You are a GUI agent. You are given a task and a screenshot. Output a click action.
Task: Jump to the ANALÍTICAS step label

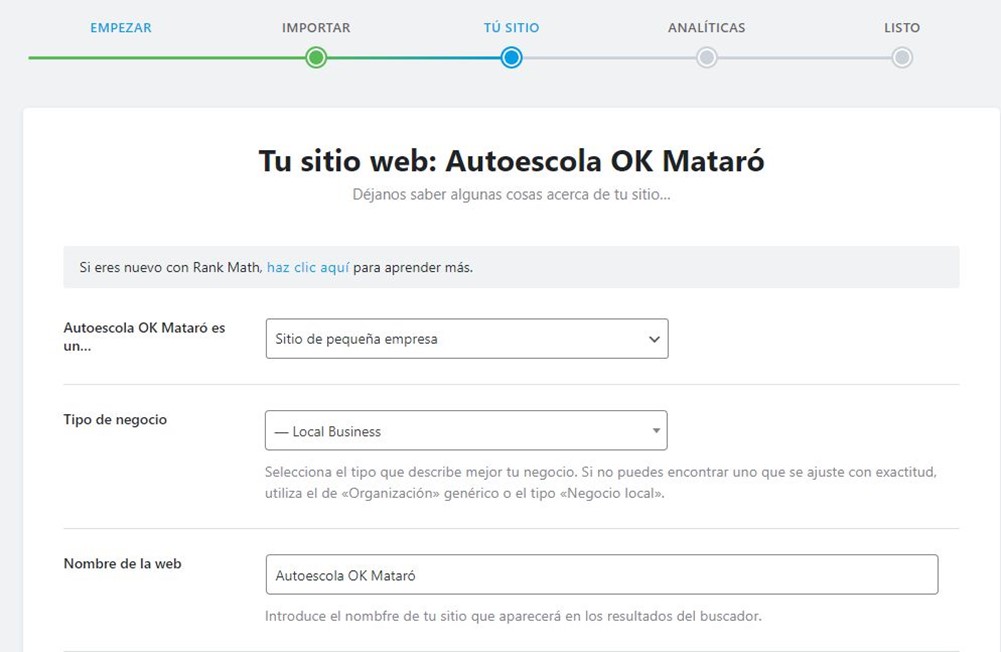tap(706, 28)
